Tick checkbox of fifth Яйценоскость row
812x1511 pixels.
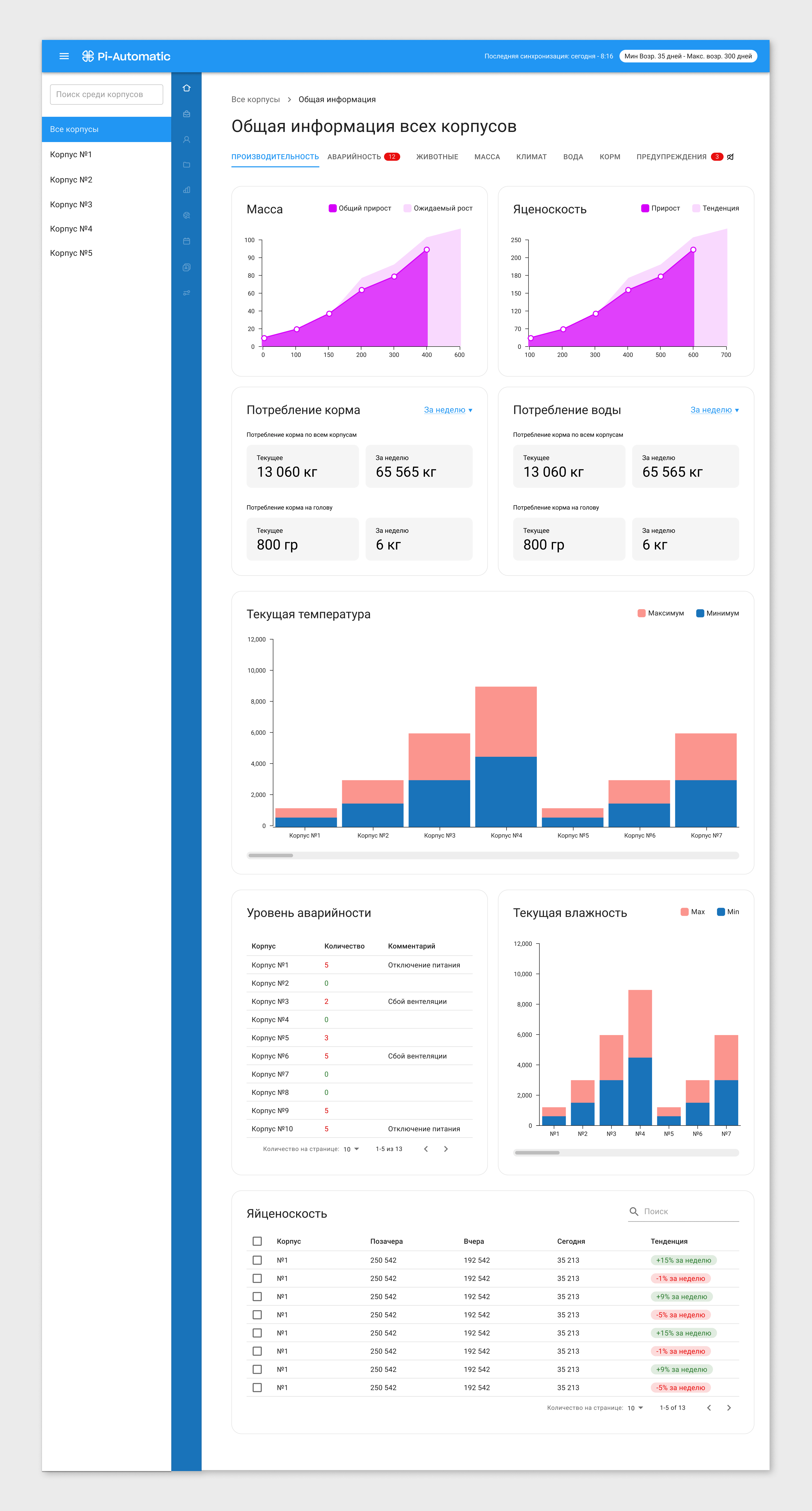click(x=257, y=1333)
